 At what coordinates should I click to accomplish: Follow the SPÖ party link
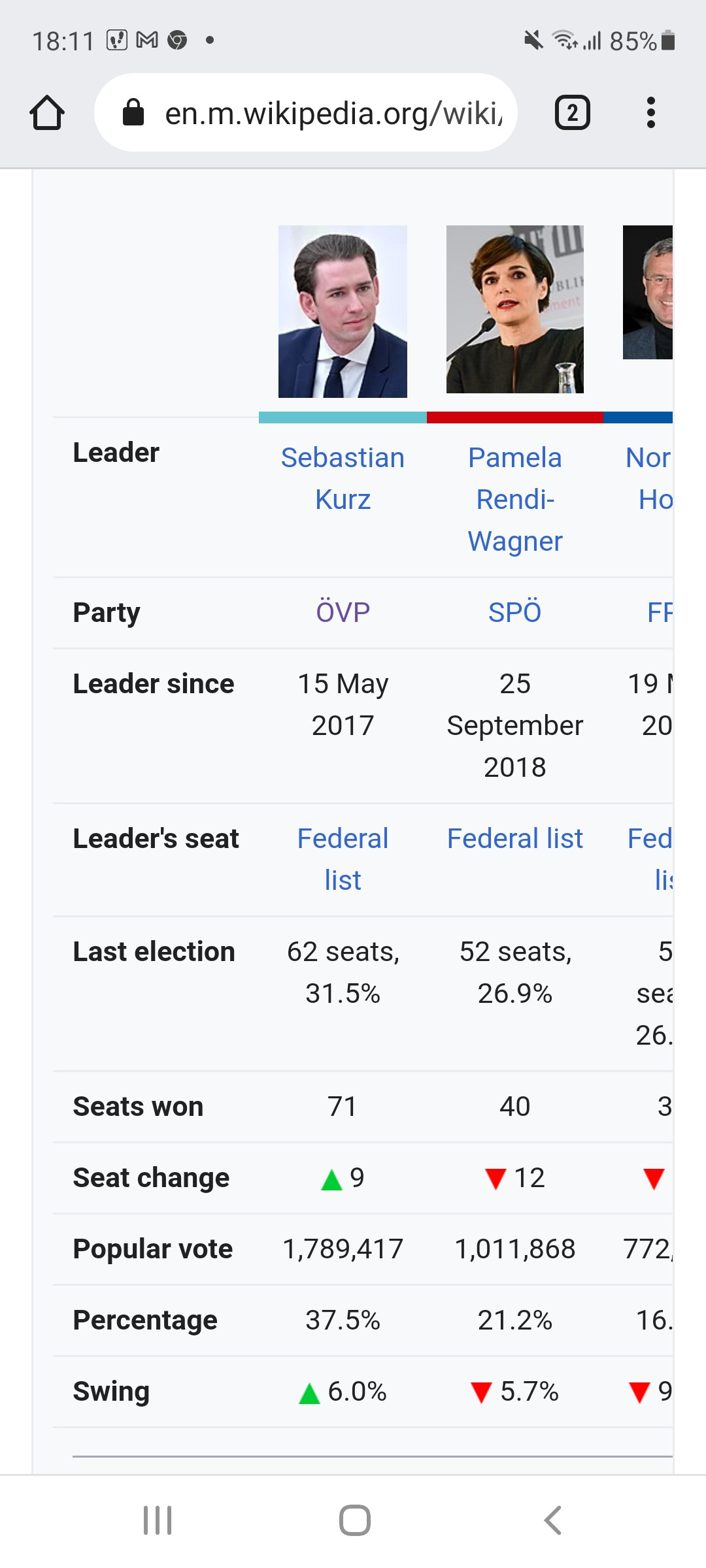click(515, 613)
